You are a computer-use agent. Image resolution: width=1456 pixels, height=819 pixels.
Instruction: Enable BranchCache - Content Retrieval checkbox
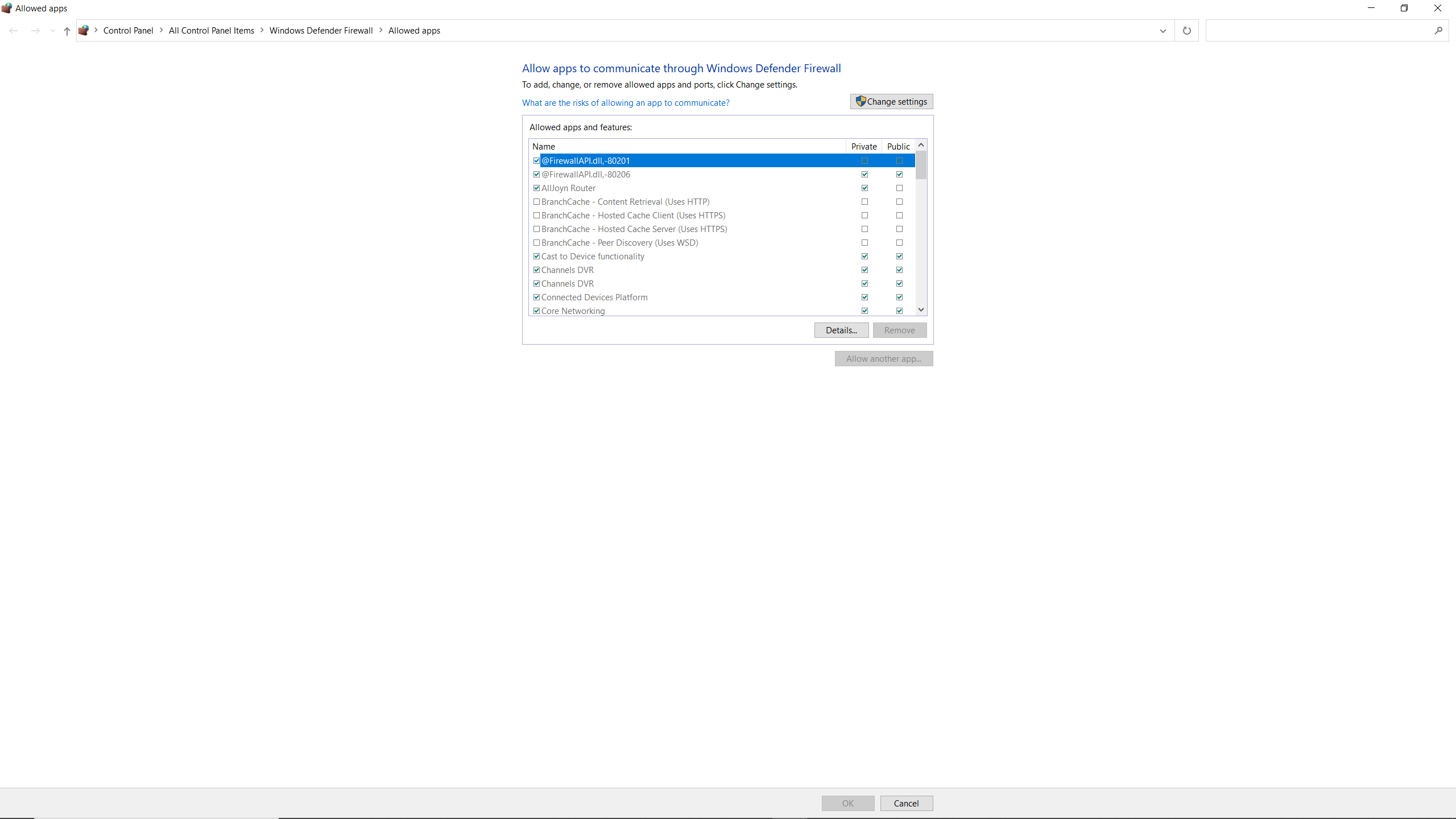coord(536,202)
